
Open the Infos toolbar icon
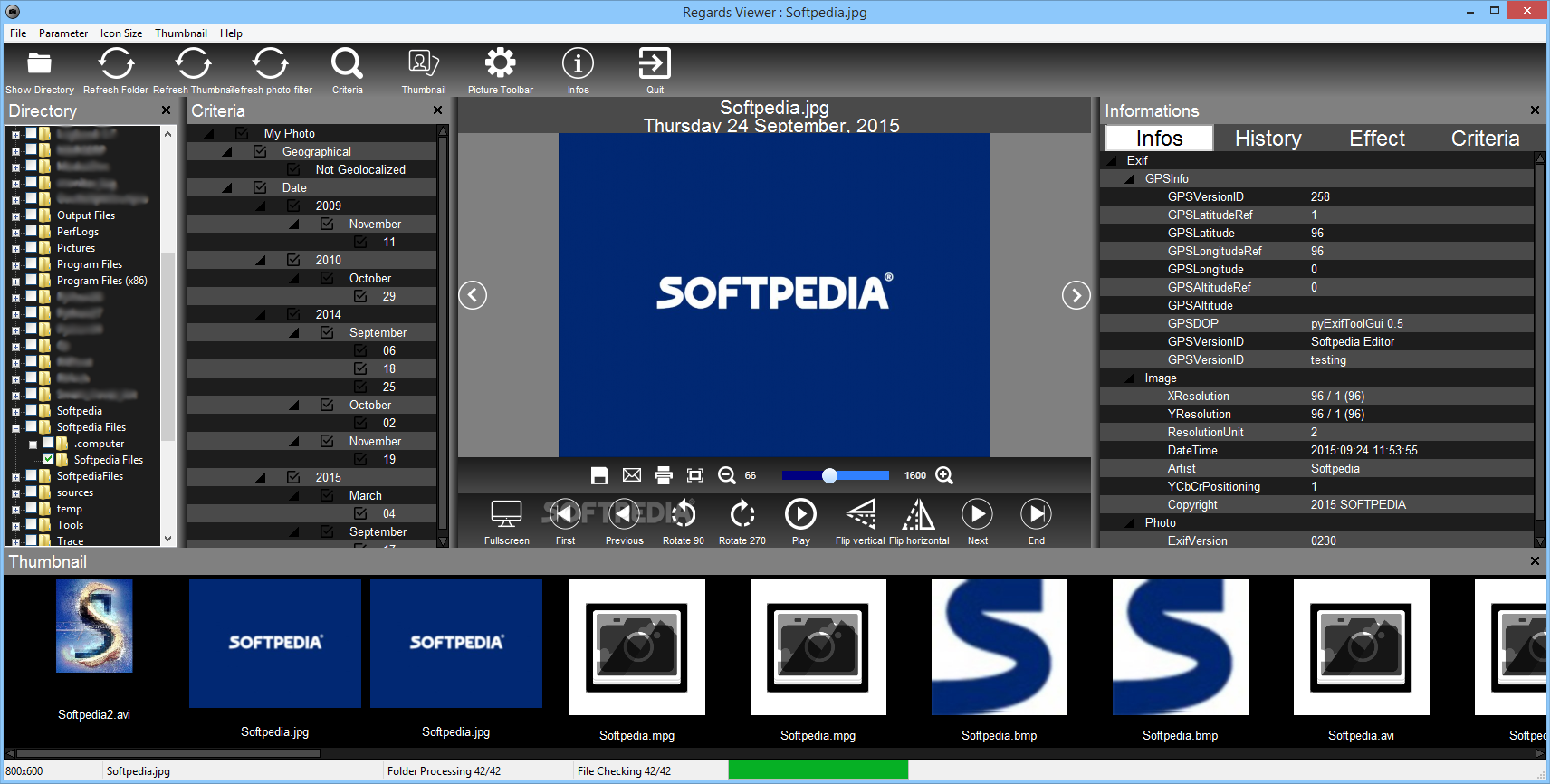(578, 63)
